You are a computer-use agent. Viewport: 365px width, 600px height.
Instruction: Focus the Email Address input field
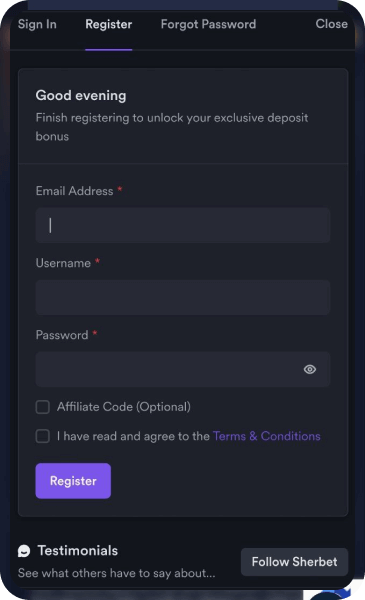click(x=183, y=225)
